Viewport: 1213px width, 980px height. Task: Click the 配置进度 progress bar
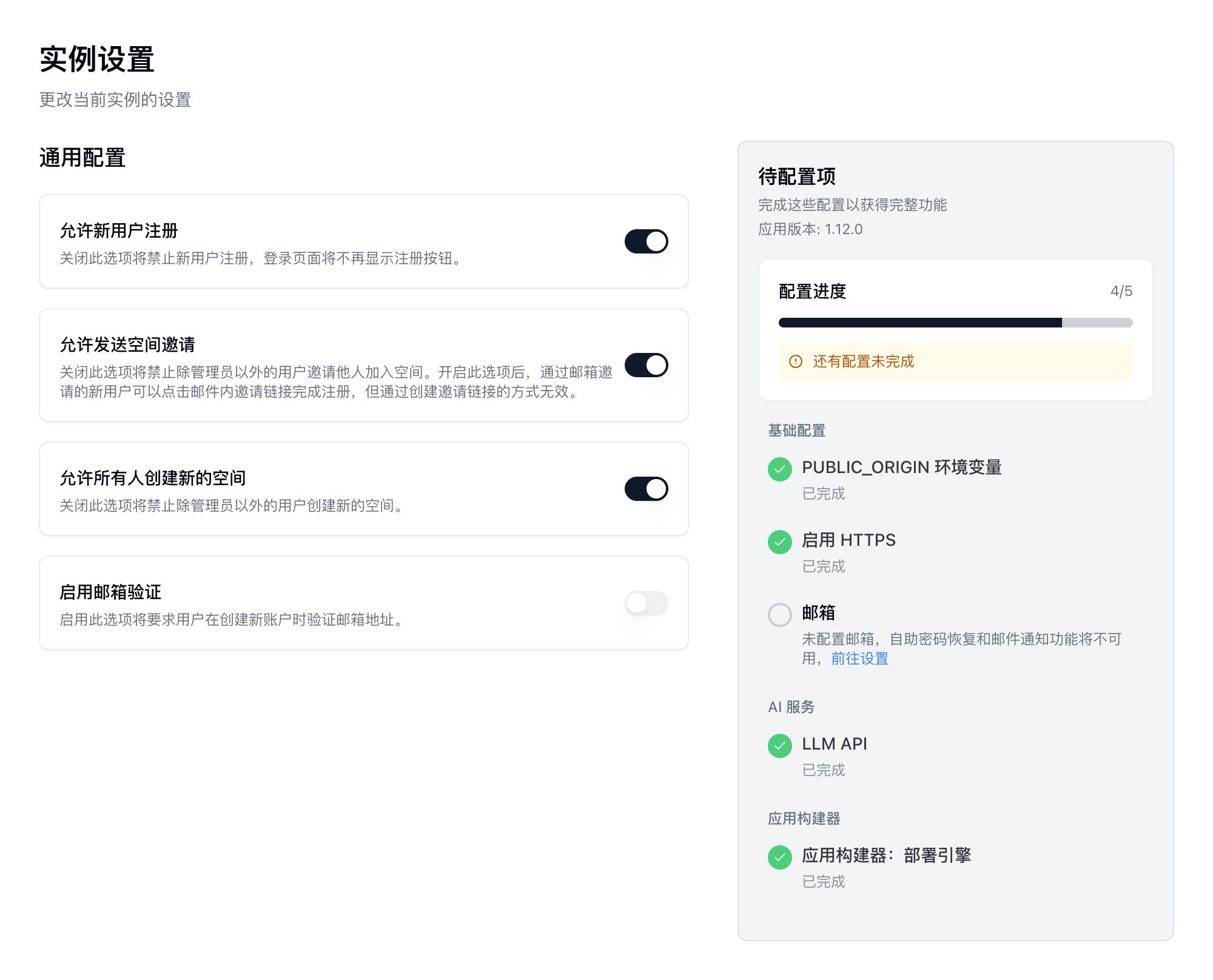tap(955, 323)
